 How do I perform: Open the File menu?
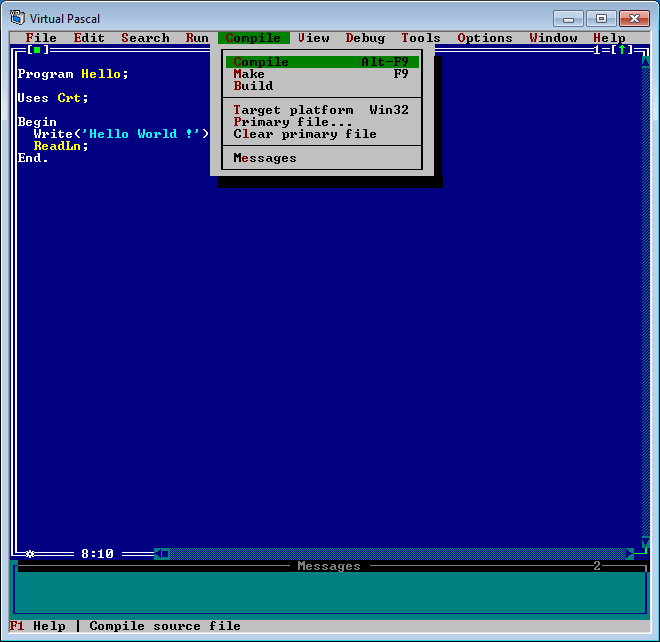pyautogui.click(x=41, y=38)
